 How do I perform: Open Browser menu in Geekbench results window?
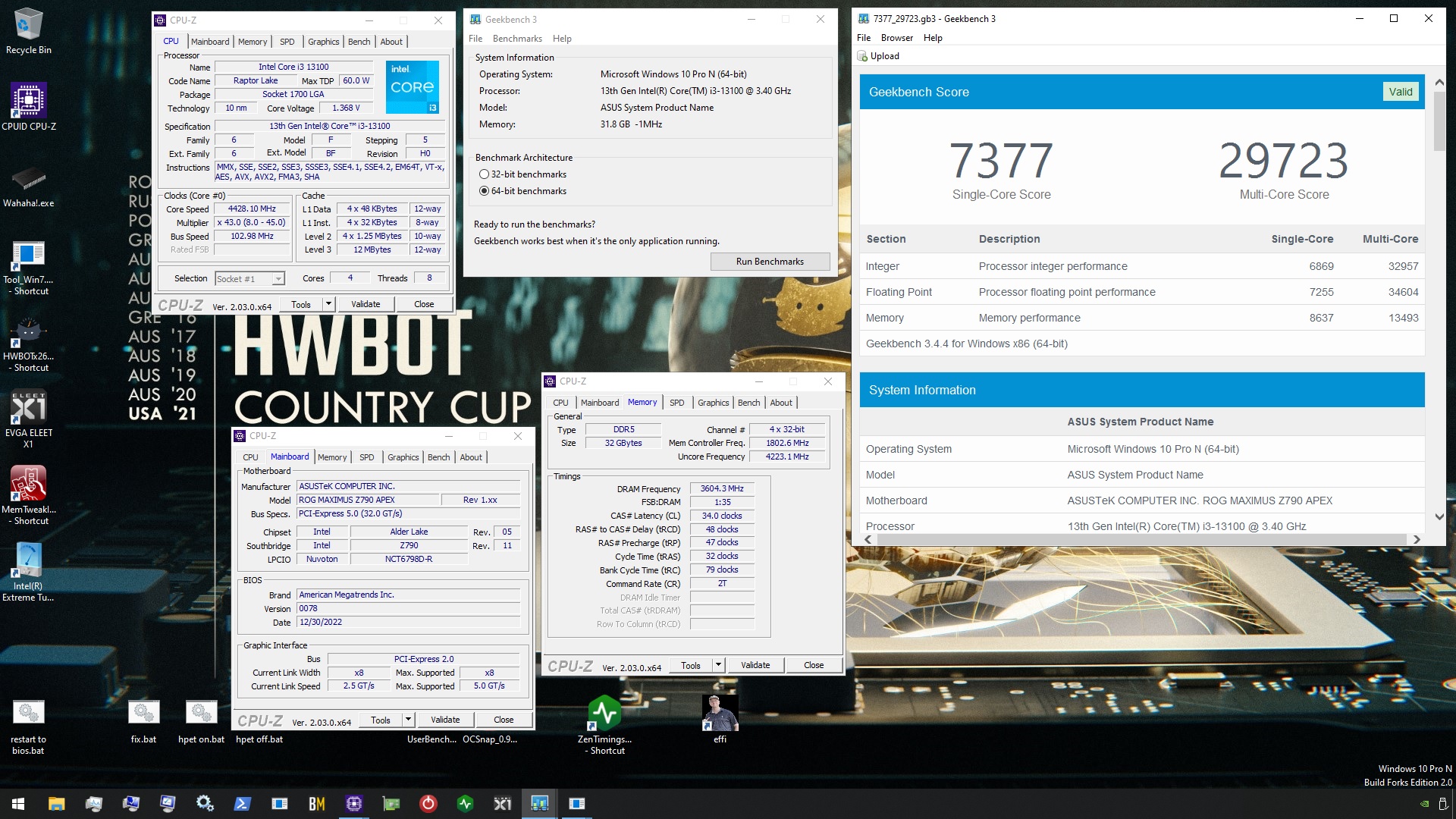(x=896, y=38)
